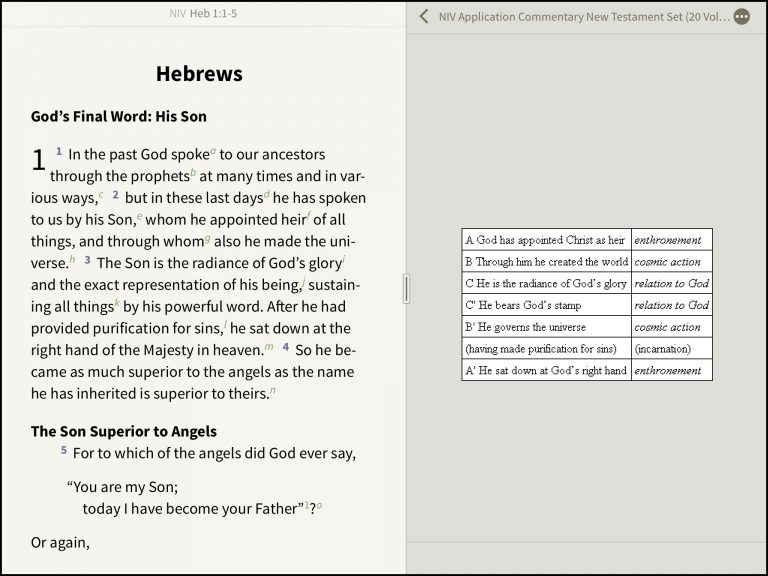
Task: Select 'cosmic action' cell in row B'
Action: [672, 327]
